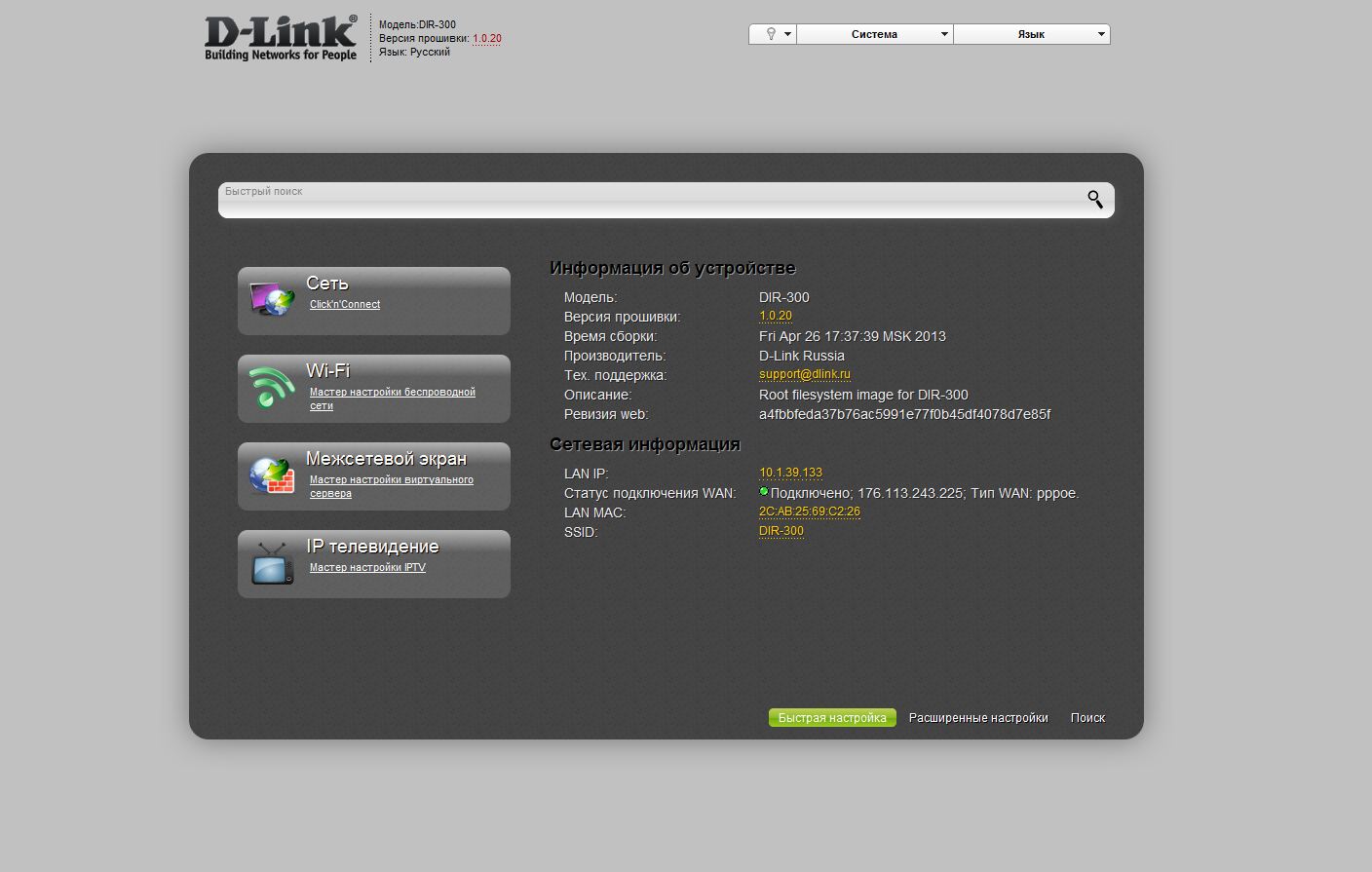1372x872 pixels.
Task: Open the IP телевидение section
Action: click(372, 546)
